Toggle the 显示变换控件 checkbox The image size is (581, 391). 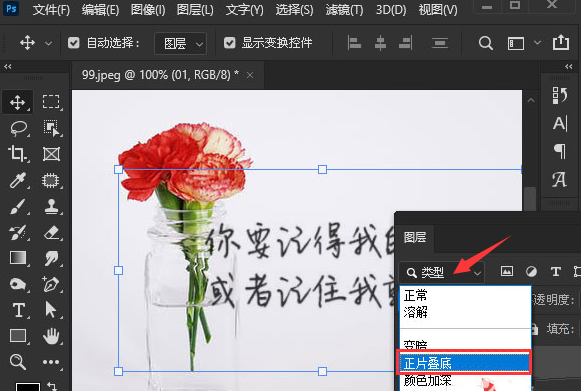click(x=229, y=43)
